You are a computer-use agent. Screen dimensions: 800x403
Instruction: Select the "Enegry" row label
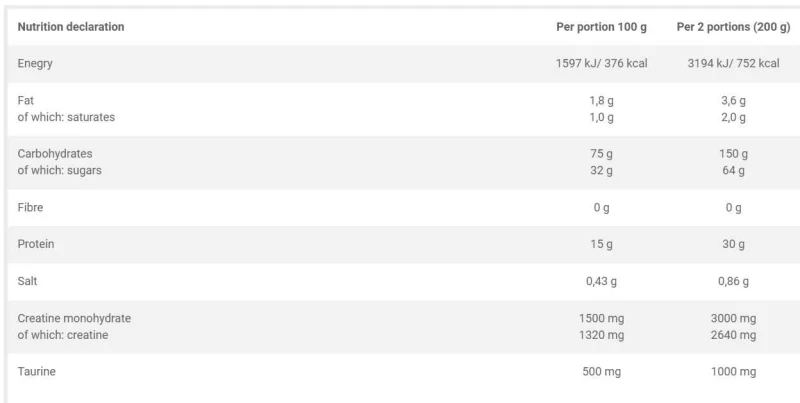coord(36,64)
